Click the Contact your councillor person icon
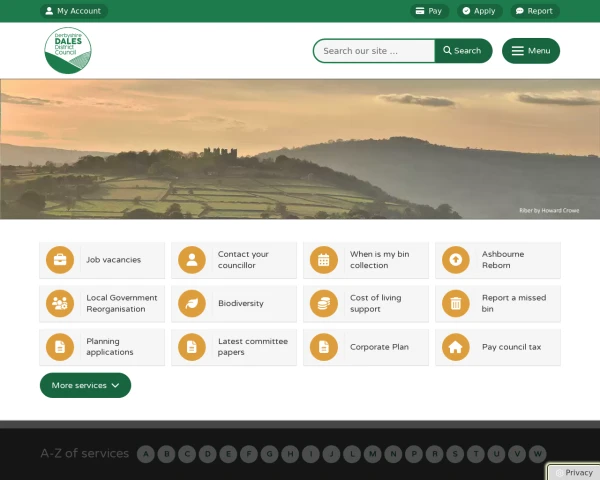The width and height of the screenshot is (600, 480). pos(192,260)
